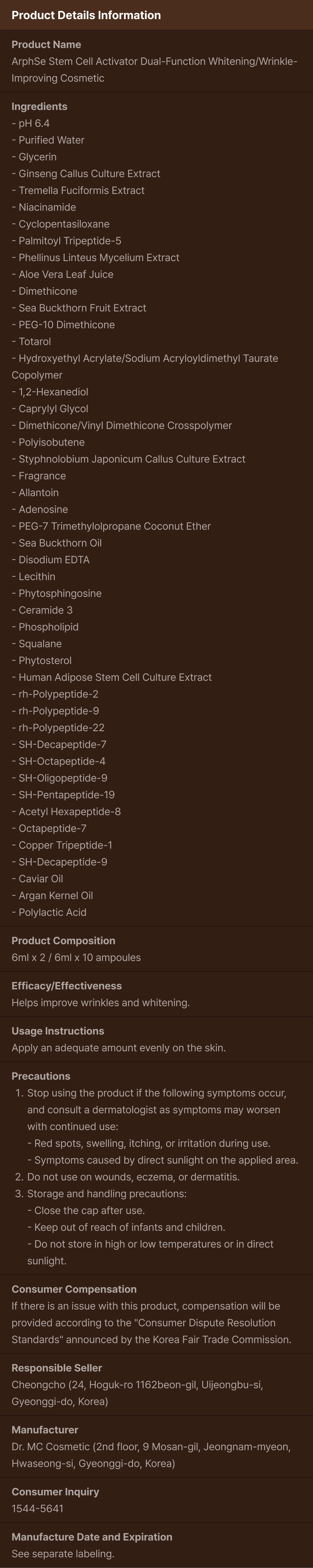This screenshot has width=313, height=1568.
Task: Click the Dr. MC Cosmetic manufacturer text
Action: click(151, 1455)
